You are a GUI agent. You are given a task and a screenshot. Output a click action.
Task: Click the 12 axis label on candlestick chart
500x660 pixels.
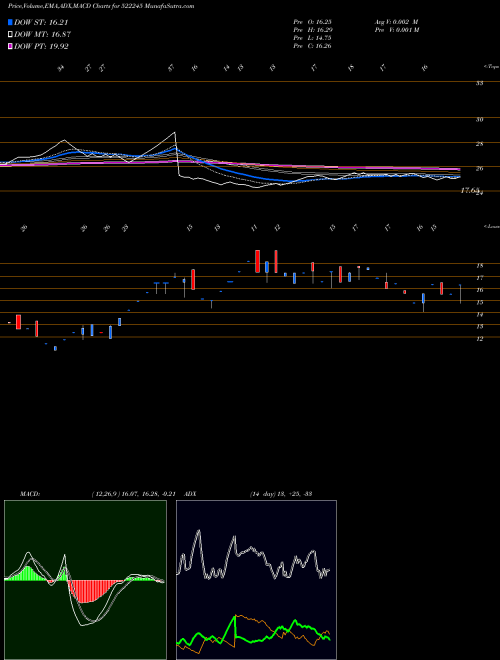coord(479,338)
